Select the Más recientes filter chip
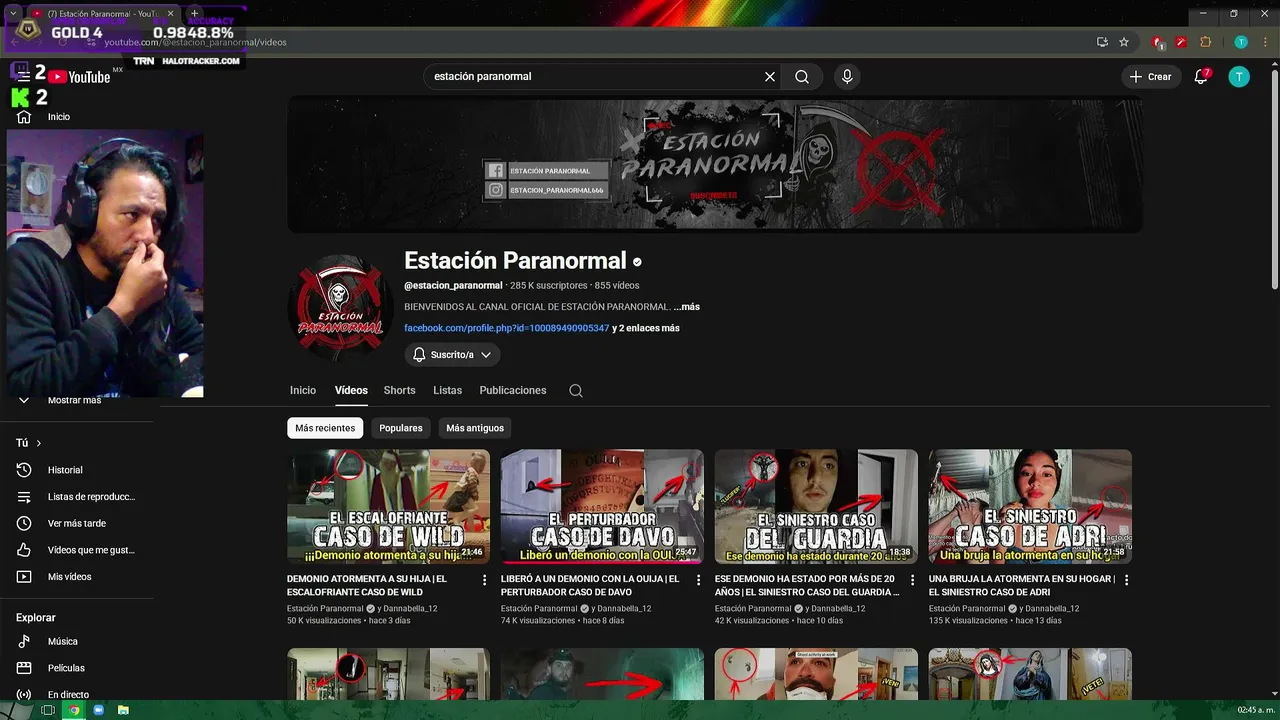Viewport: 1280px width, 720px height. [325, 428]
